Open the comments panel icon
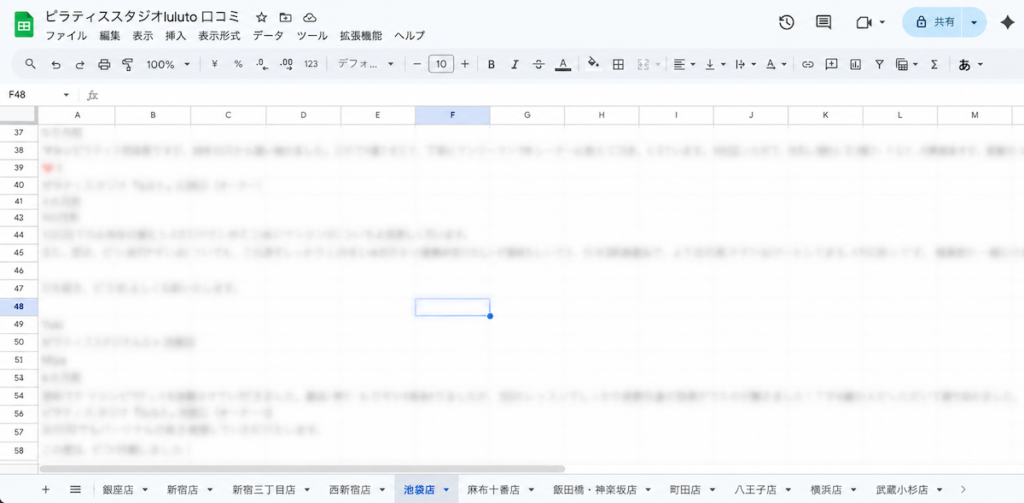This screenshot has height=503, width=1024. click(x=823, y=22)
